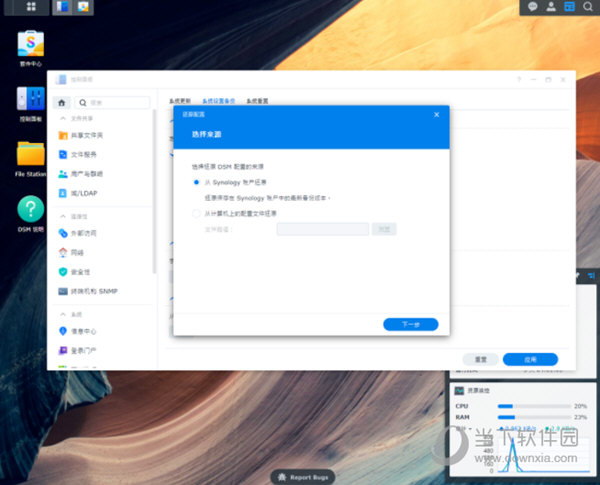
Task: Open the Login Portal (登录门户) item
Action: click(77, 350)
